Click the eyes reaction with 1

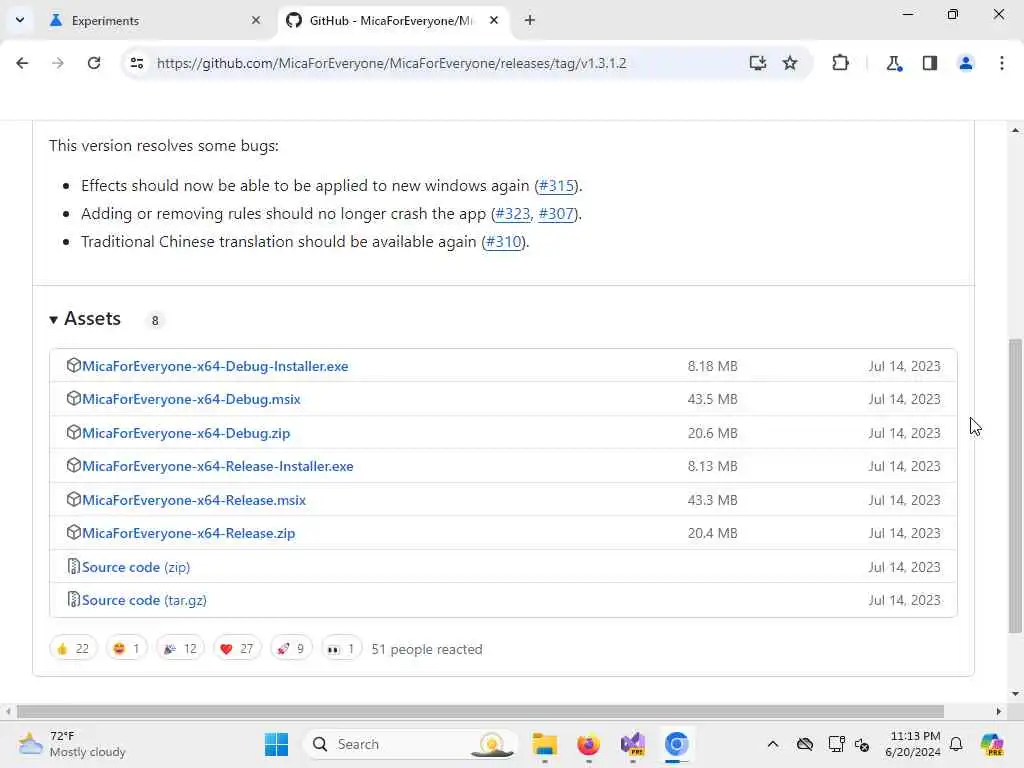[342, 648]
